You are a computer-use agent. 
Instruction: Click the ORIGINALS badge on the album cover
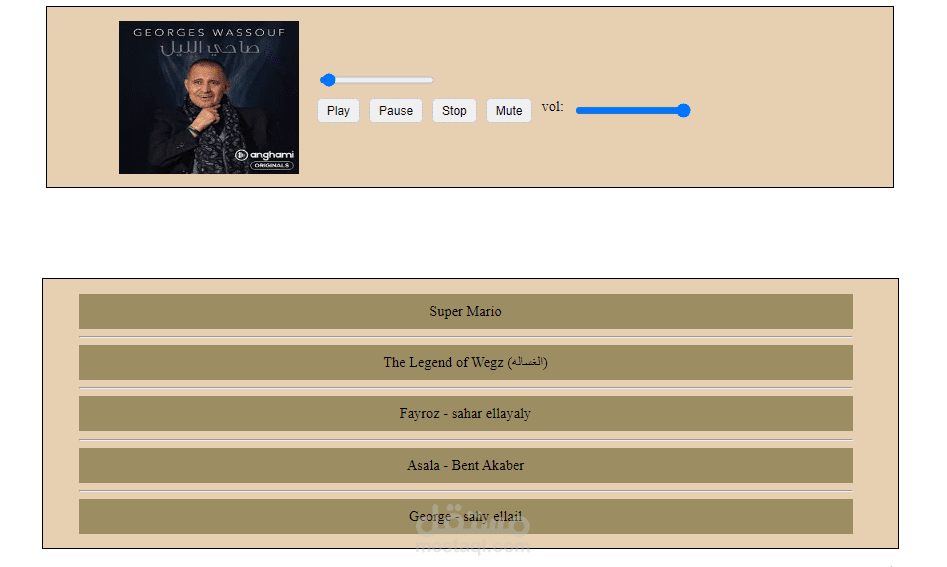click(272, 165)
